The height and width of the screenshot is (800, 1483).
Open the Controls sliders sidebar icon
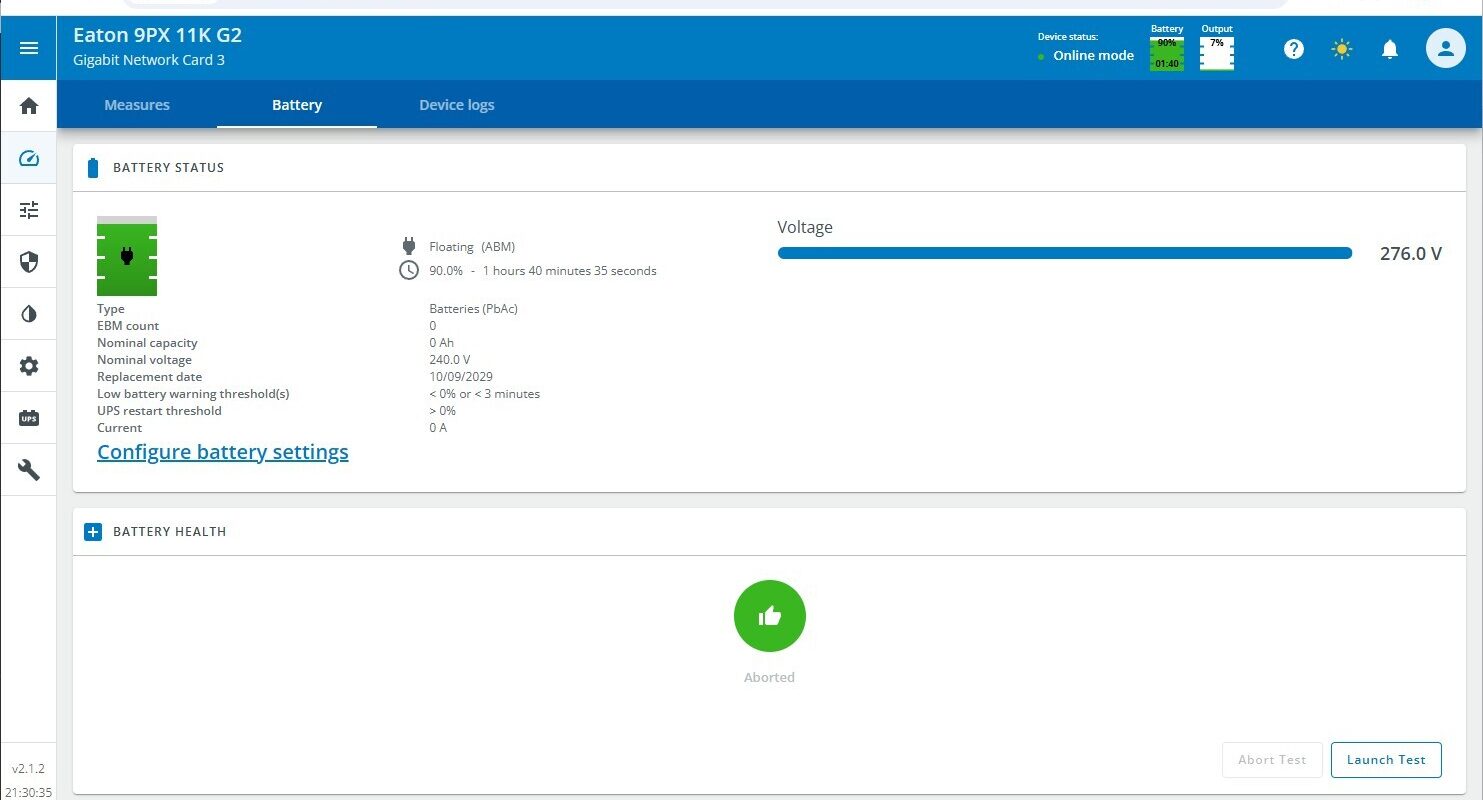(x=29, y=210)
